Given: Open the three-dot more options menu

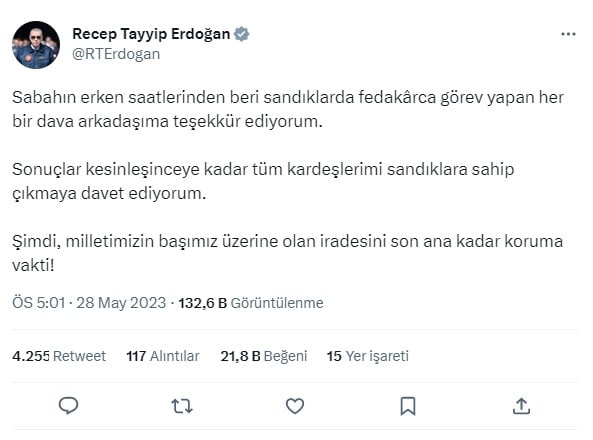Looking at the screenshot, I should click(x=568, y=34).
